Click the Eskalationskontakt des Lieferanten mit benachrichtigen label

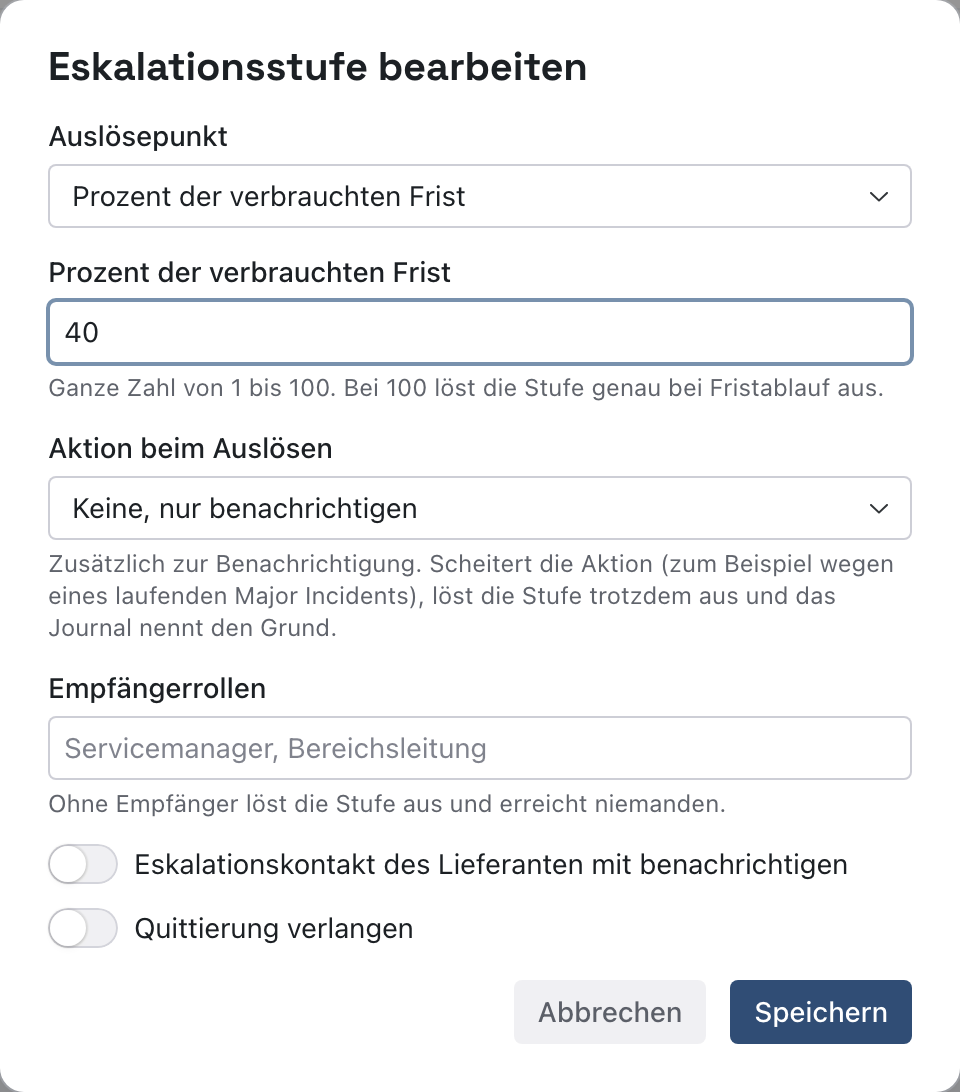click(491, 864)
